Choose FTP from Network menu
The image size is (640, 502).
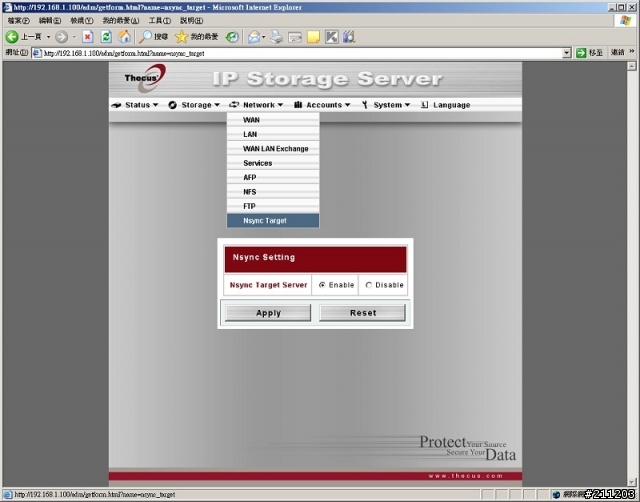point(273,206)
